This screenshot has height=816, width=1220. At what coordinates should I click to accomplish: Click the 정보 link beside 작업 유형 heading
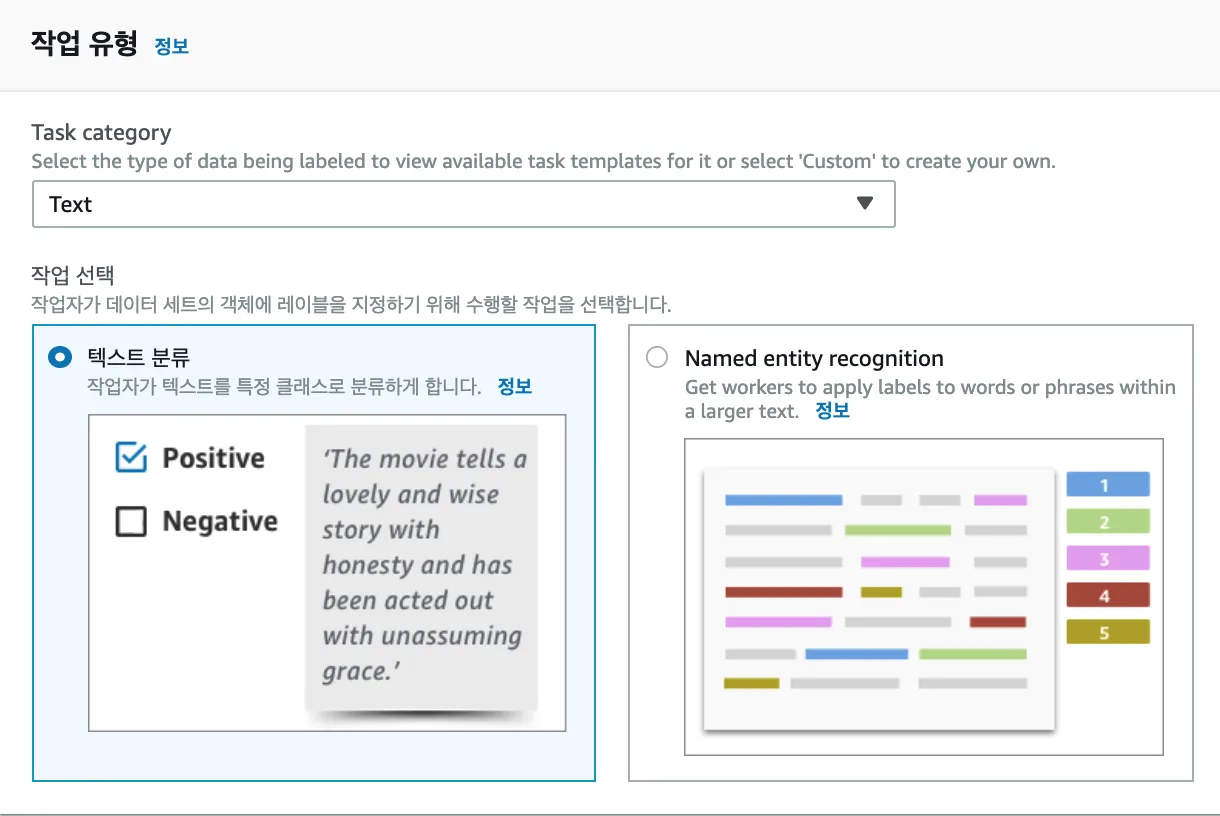click(171, 46)
